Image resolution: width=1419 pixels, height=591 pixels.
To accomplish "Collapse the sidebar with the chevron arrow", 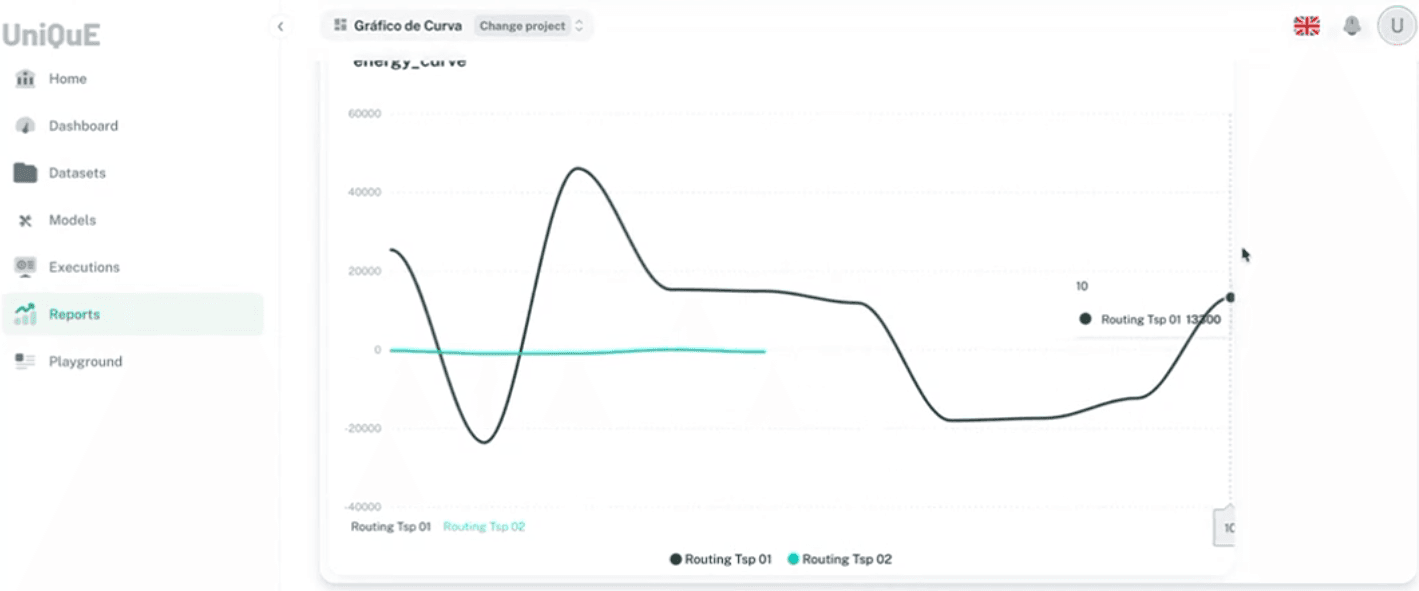I will click(x=280, y=26).
